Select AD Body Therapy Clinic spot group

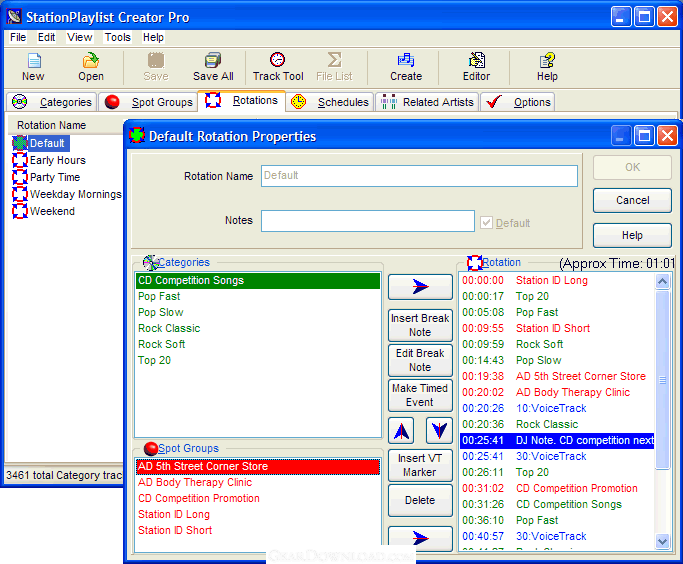[257, 483]
